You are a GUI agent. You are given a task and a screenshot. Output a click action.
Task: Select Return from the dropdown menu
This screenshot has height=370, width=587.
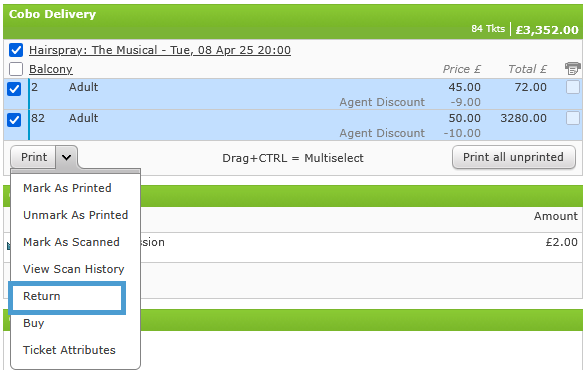(67, 297)
